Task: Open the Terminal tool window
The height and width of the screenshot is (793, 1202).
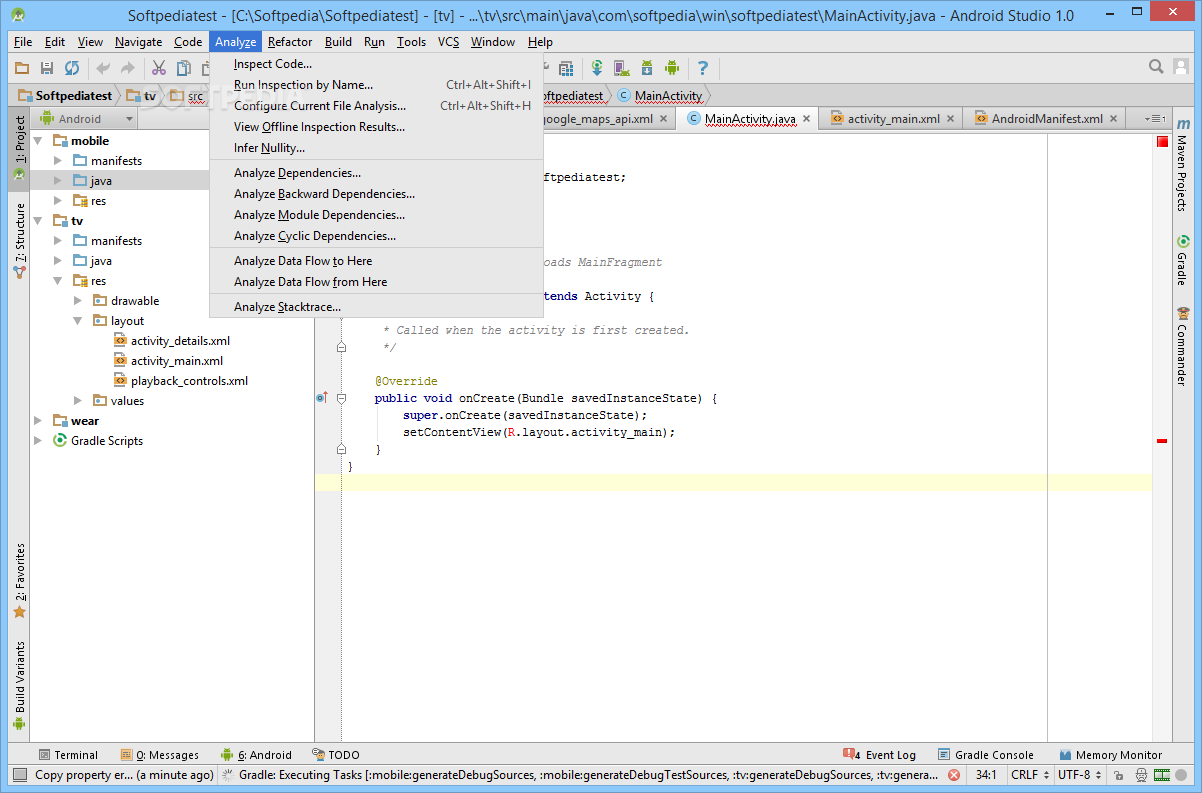Action: (x=68, y=755)
